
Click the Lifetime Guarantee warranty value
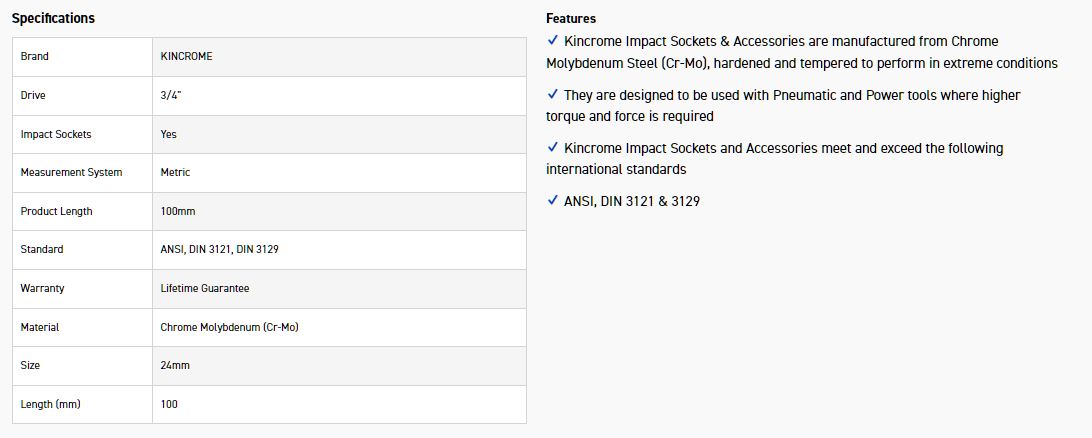click(x=205, y=288)
